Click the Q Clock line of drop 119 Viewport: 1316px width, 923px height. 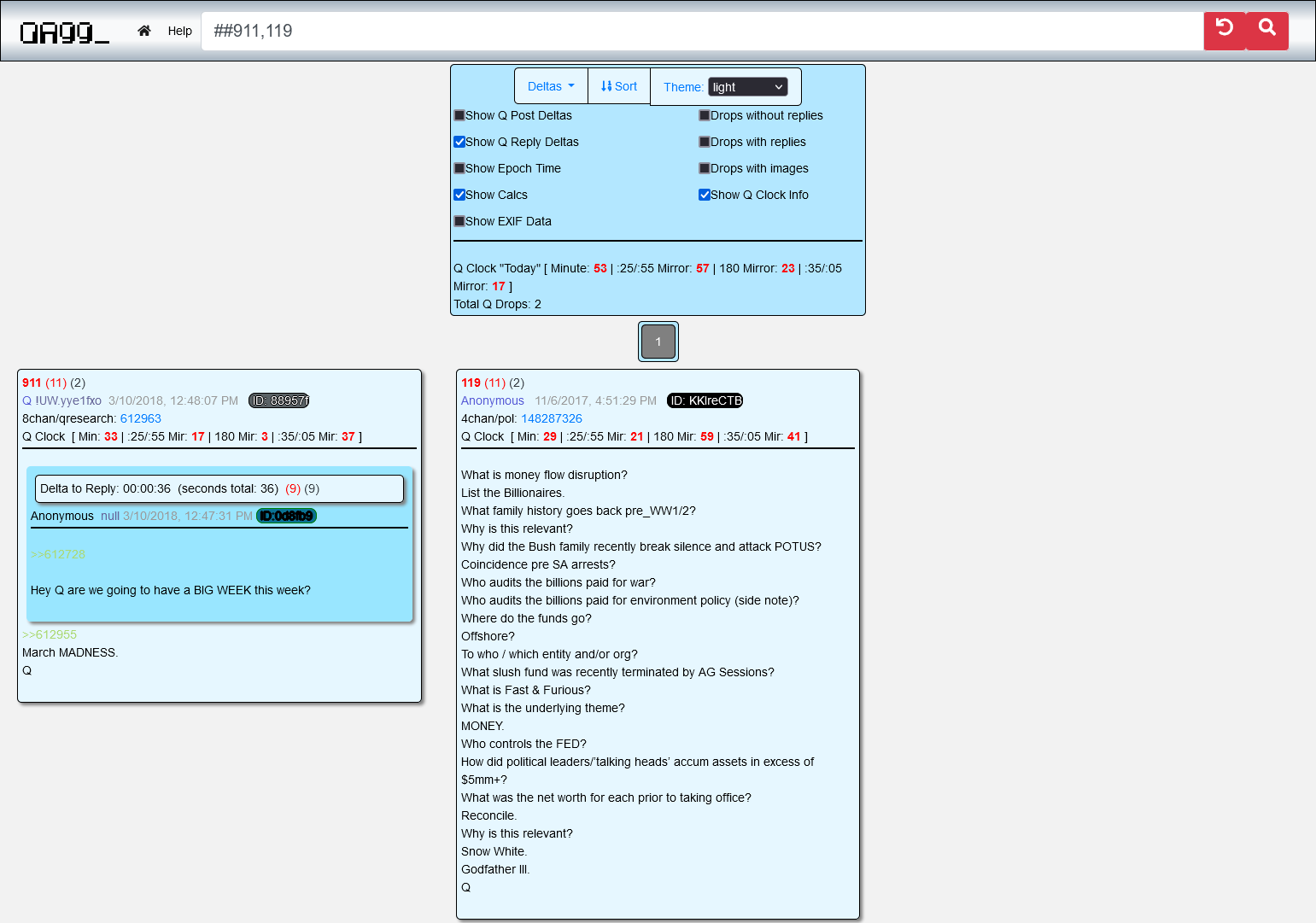point(635,436)
